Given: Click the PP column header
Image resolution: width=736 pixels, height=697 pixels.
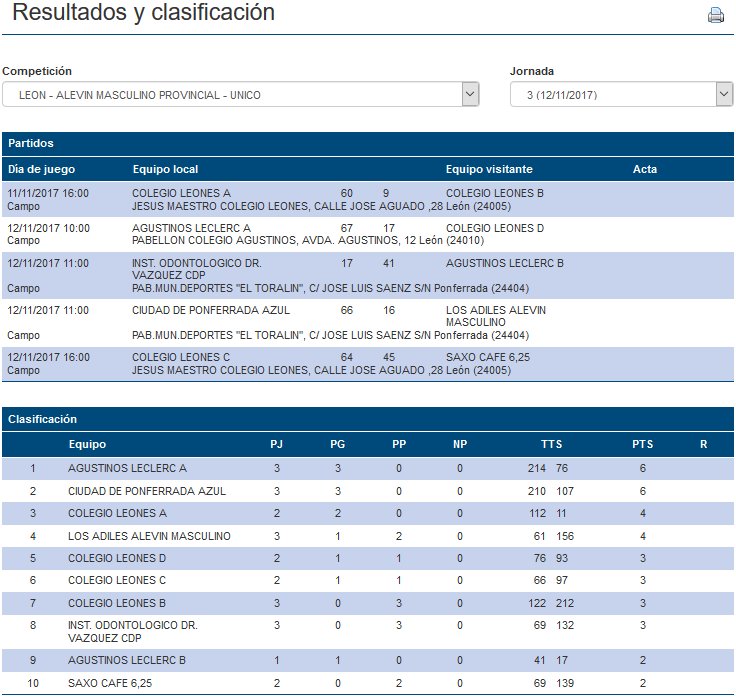Looking at the screenshot, I should coord(399,444).
